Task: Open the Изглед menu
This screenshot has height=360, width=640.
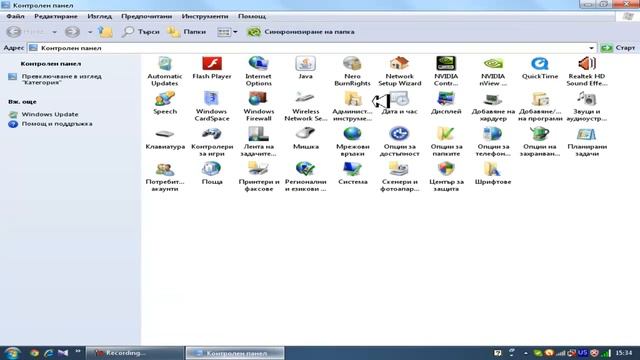Action: tap(100, 16)
